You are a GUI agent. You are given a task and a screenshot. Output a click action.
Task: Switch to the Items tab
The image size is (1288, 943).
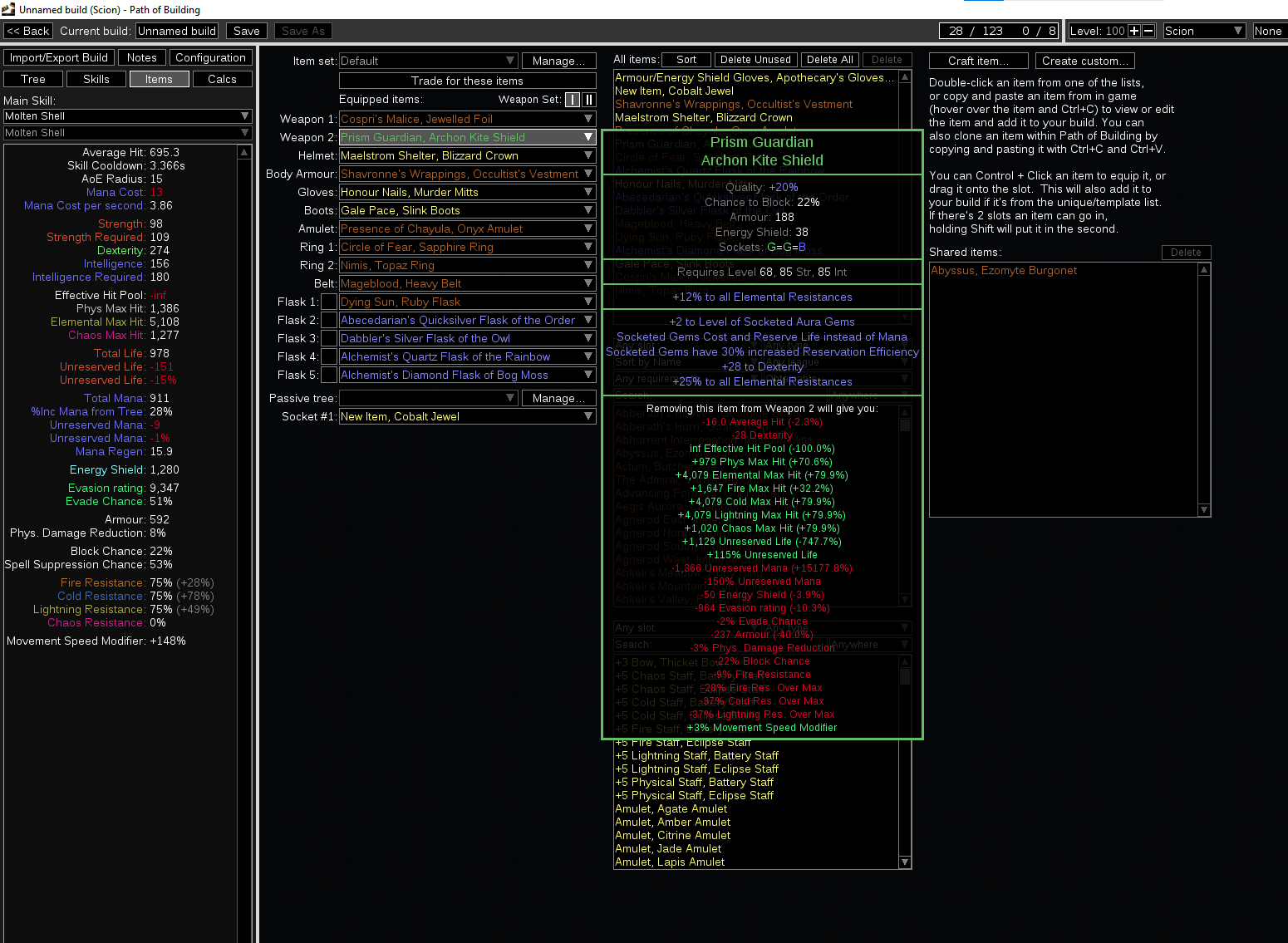click(x=159, y=79)
